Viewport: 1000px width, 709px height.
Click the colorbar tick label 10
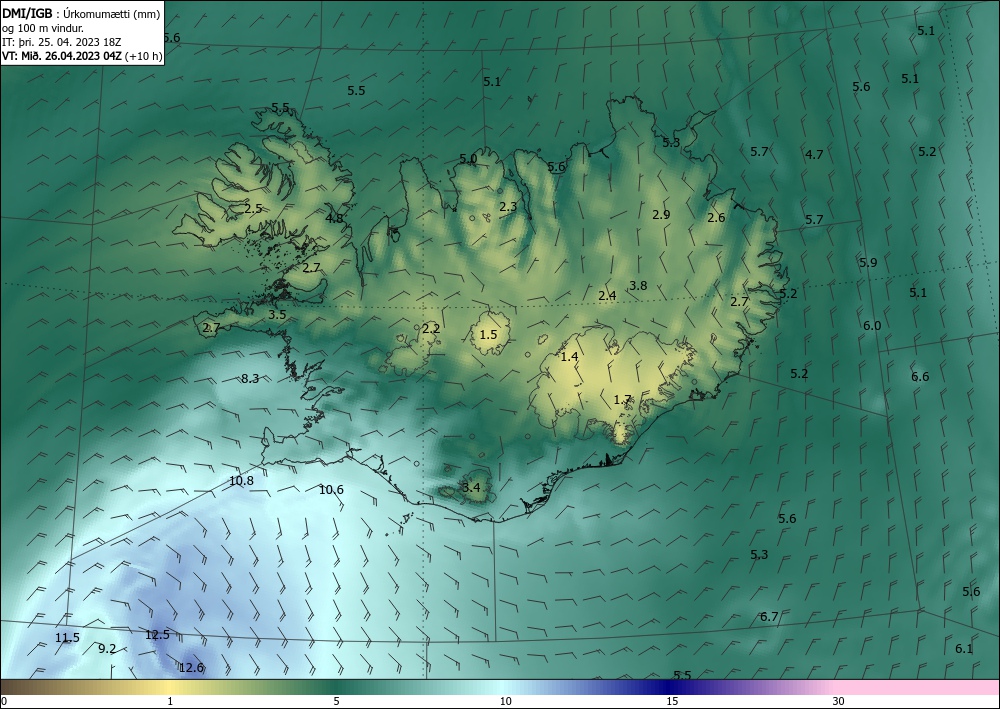tap(506, 702)
